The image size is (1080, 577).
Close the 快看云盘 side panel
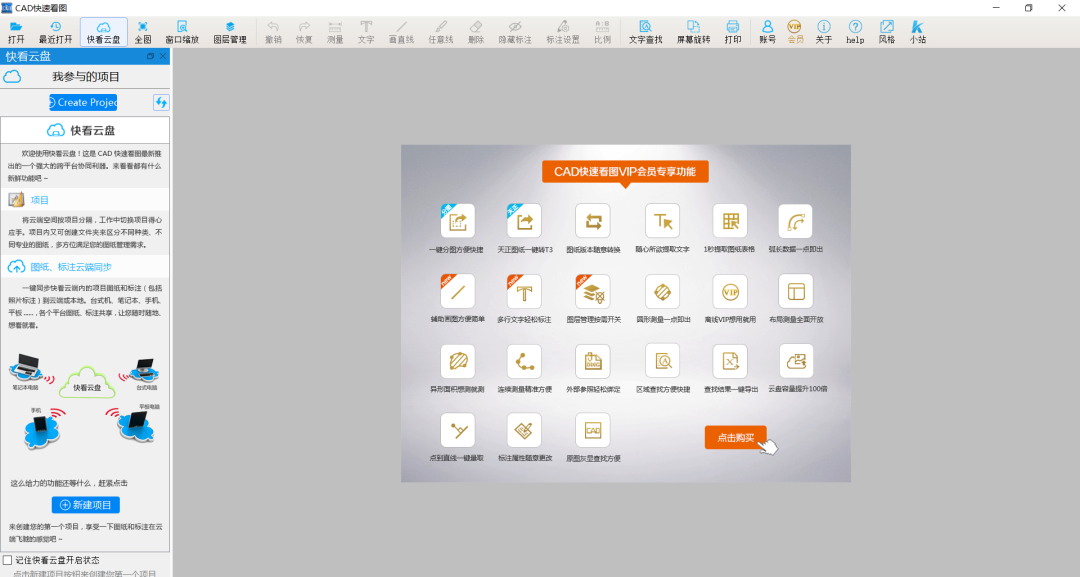click(163, 56)
